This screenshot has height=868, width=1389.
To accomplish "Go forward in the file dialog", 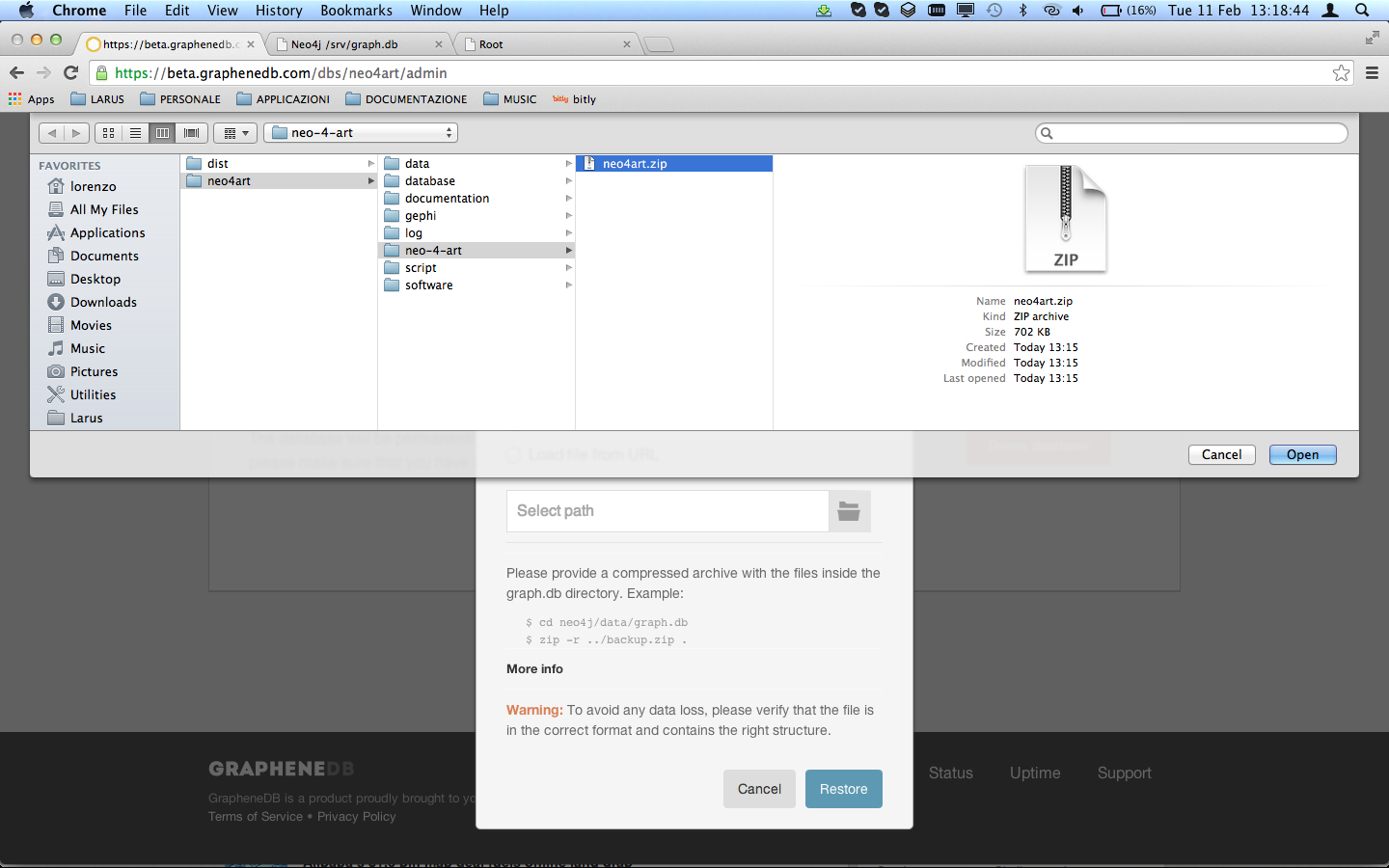I will coord(77,133).
